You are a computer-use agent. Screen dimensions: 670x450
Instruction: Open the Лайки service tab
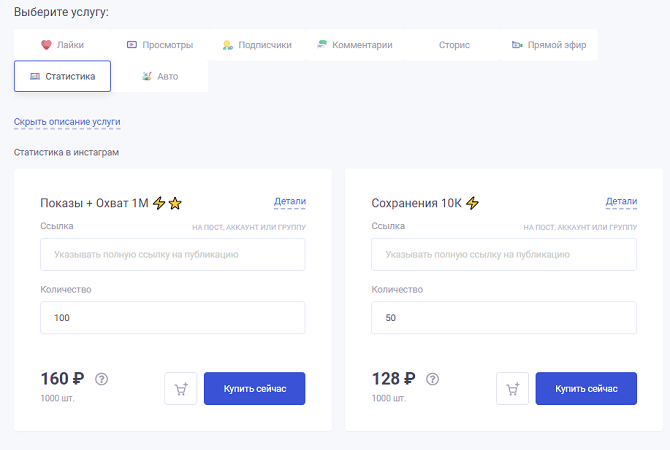coord(62,45)
